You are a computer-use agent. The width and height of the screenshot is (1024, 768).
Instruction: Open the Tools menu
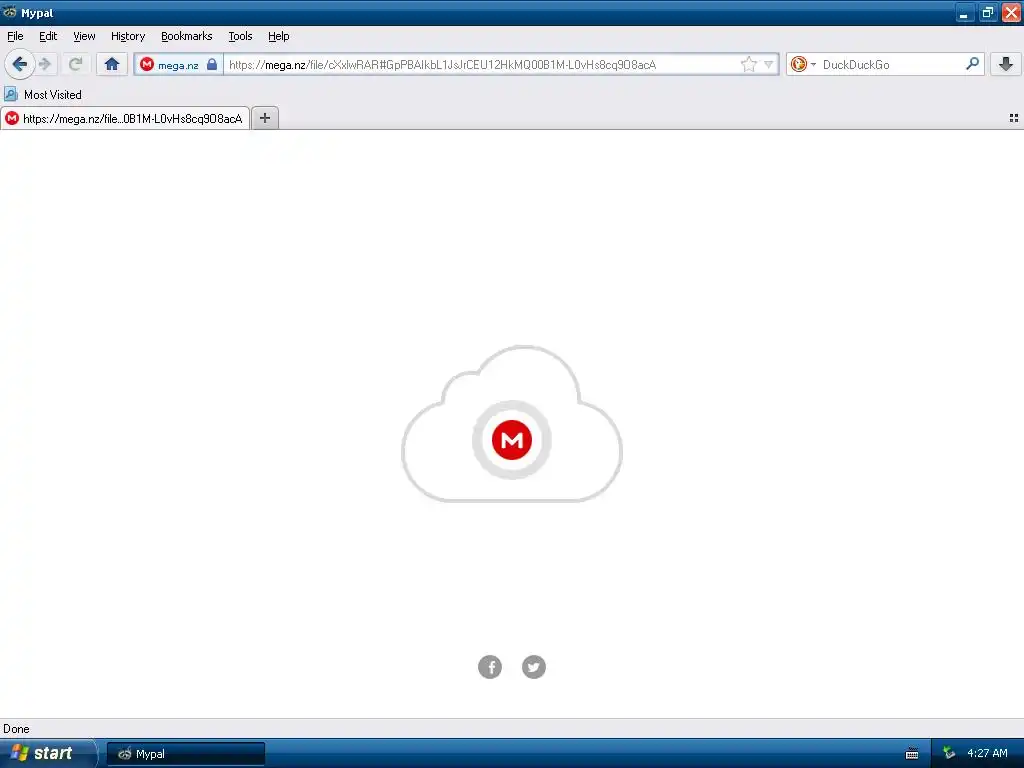coord(240,36)
